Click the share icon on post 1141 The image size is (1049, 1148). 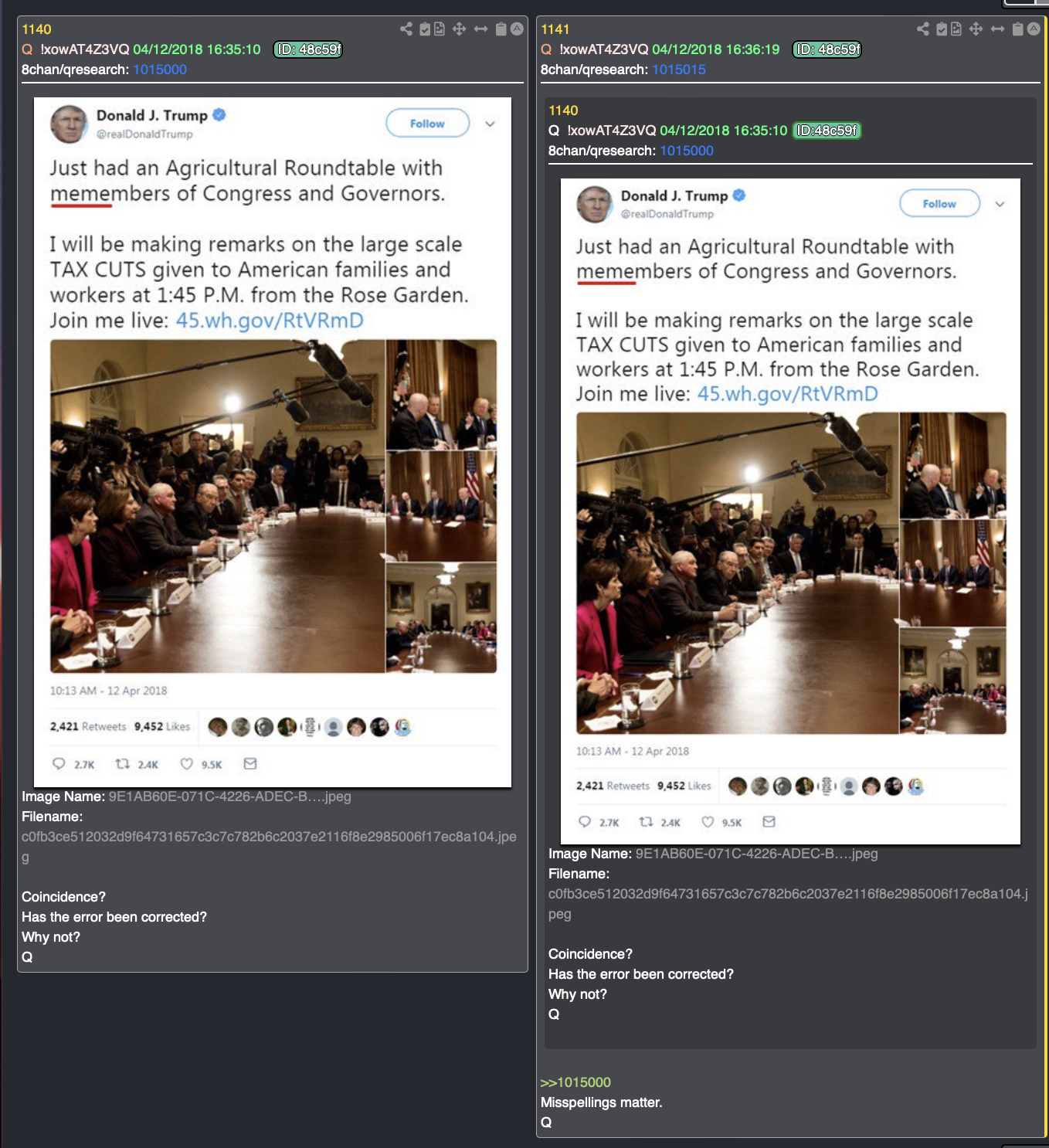pyautogui.click(x=923, y=29)
